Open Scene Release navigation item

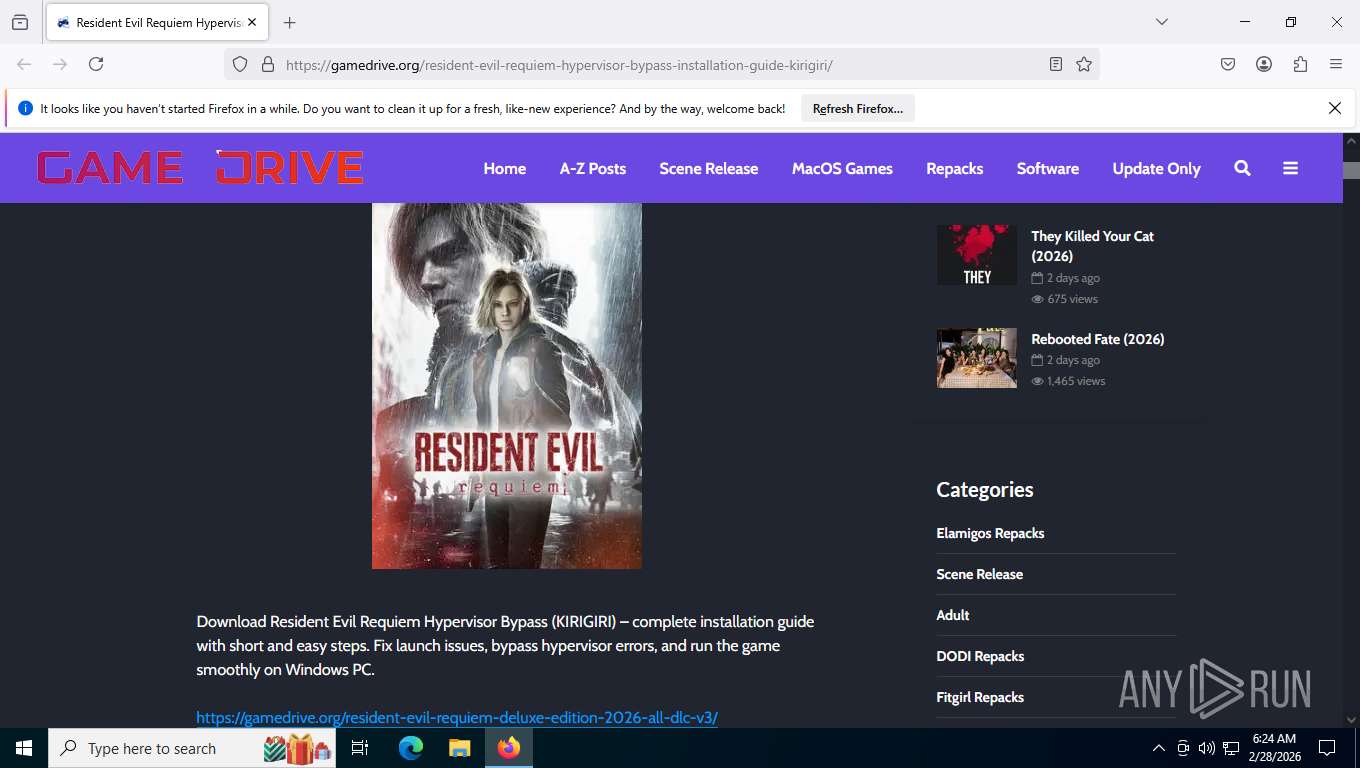[x=709, y=169]
